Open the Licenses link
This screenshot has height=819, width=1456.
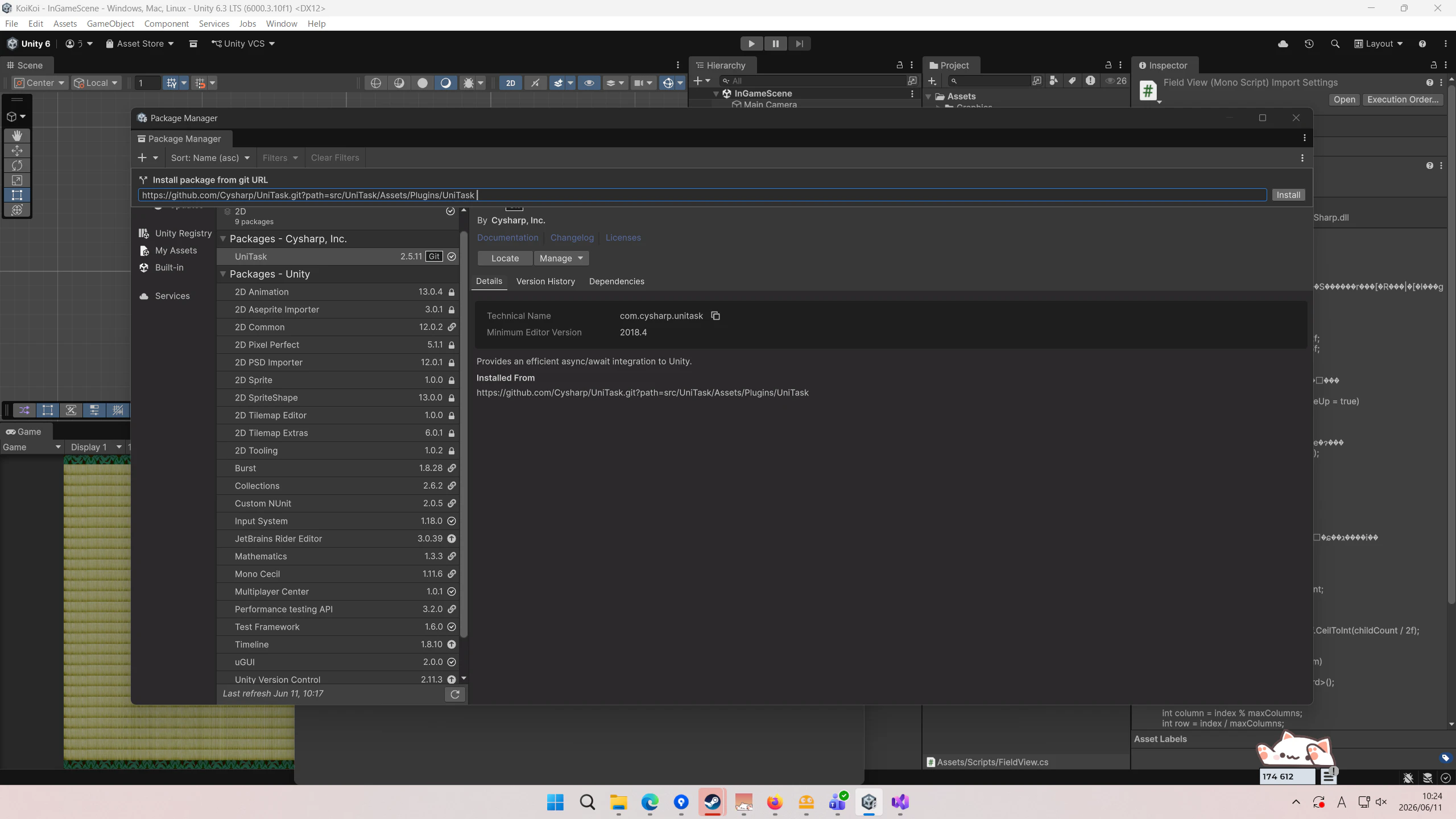(x=623, y=238)
